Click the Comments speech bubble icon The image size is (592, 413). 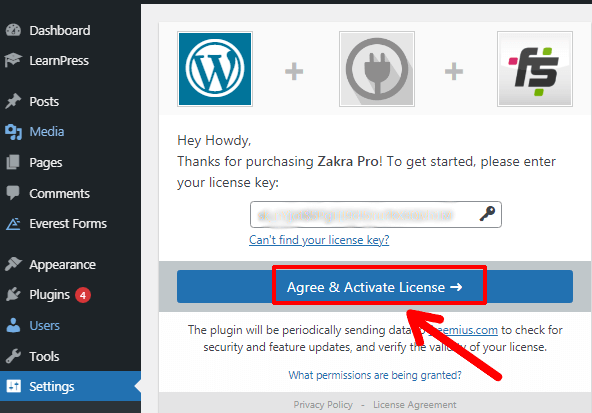coord(13,193)
